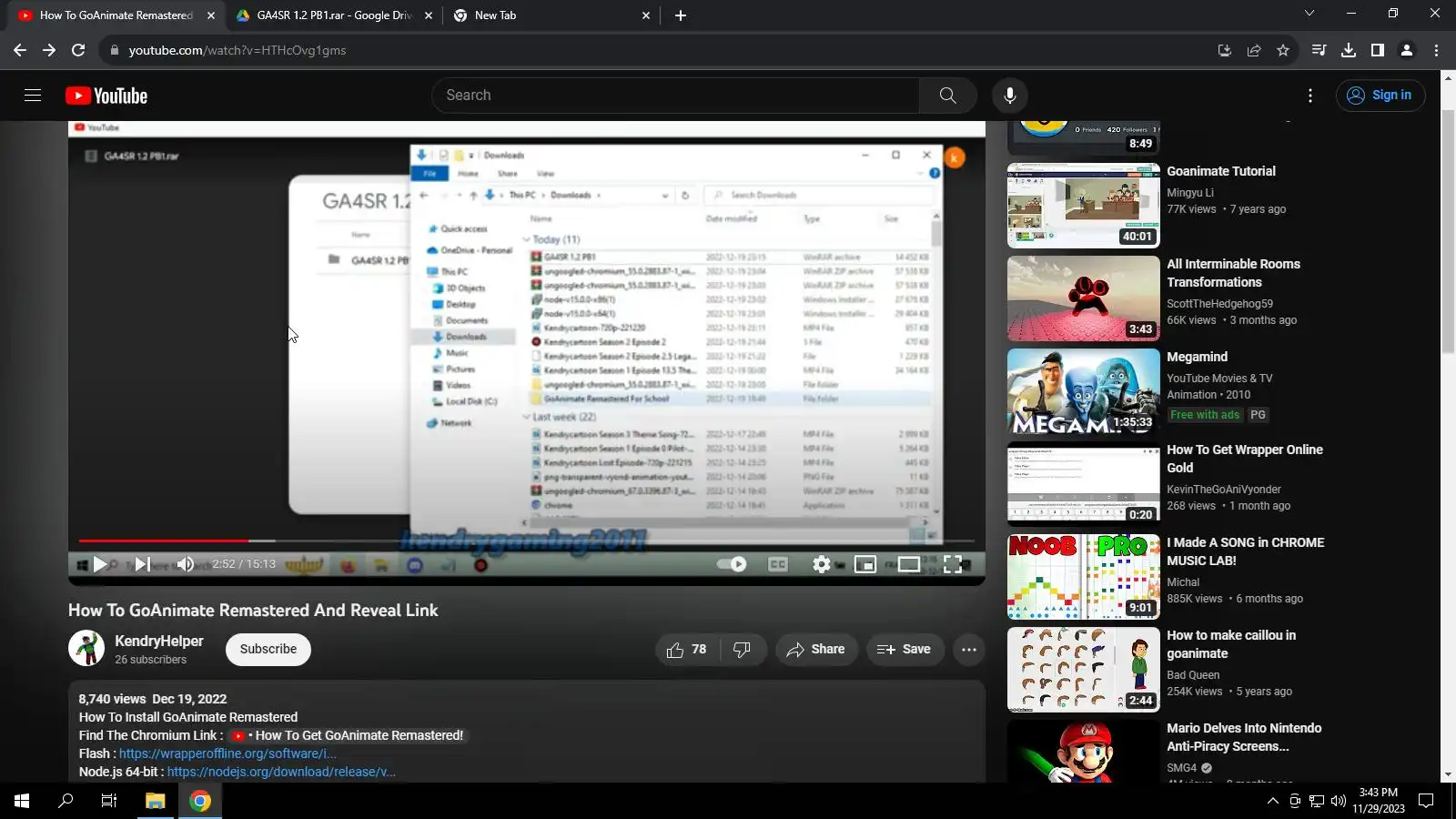The image size is (1456, 819).
Task: Enter full screen mode
Action: 953,564
